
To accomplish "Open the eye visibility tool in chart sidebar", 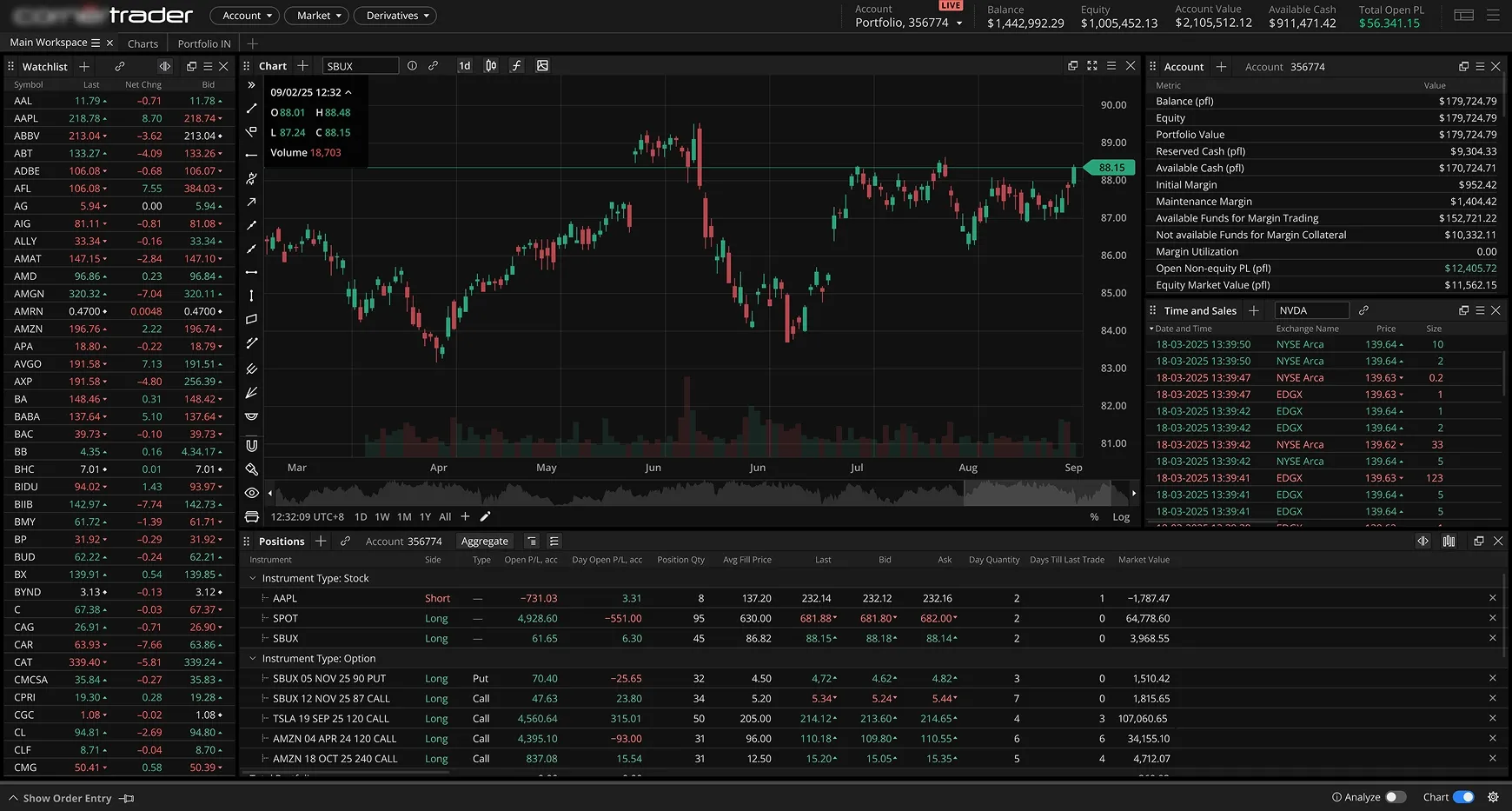I will pos(251,492).
